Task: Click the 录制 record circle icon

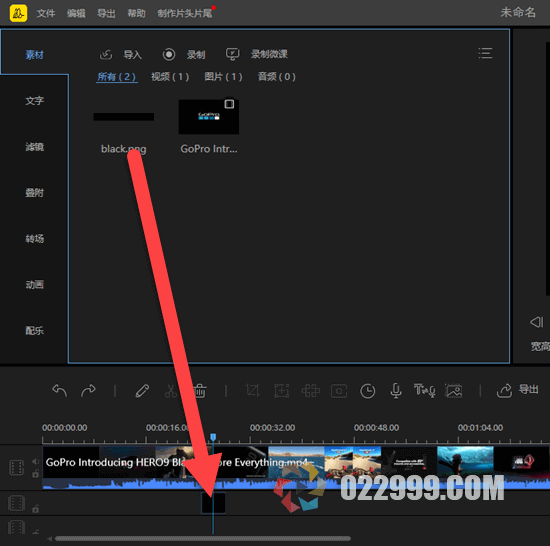Action: click(169, 54)
